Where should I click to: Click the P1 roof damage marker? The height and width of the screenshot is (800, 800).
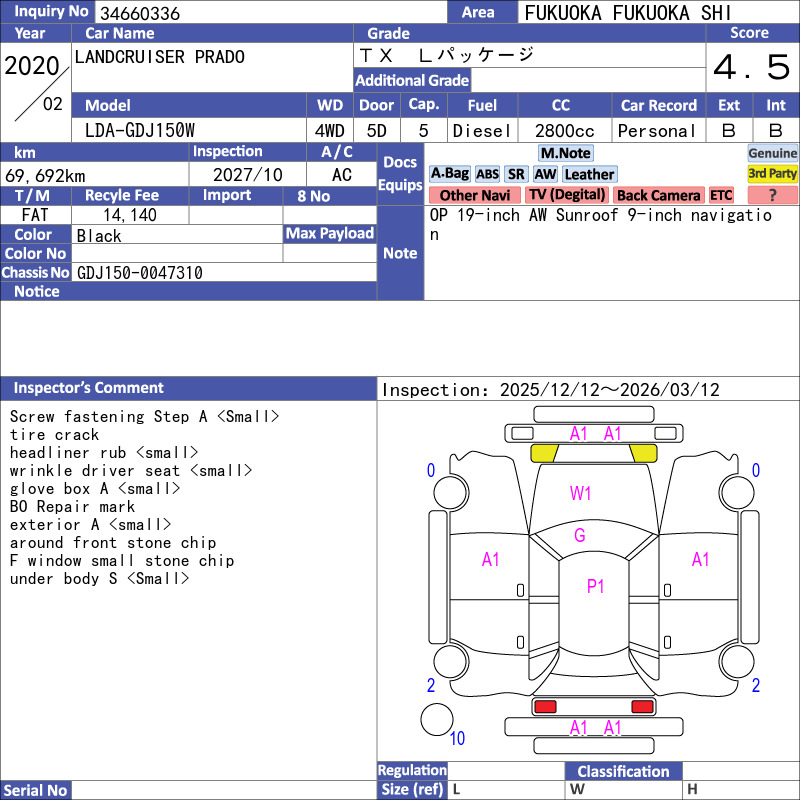coord(595,587)
